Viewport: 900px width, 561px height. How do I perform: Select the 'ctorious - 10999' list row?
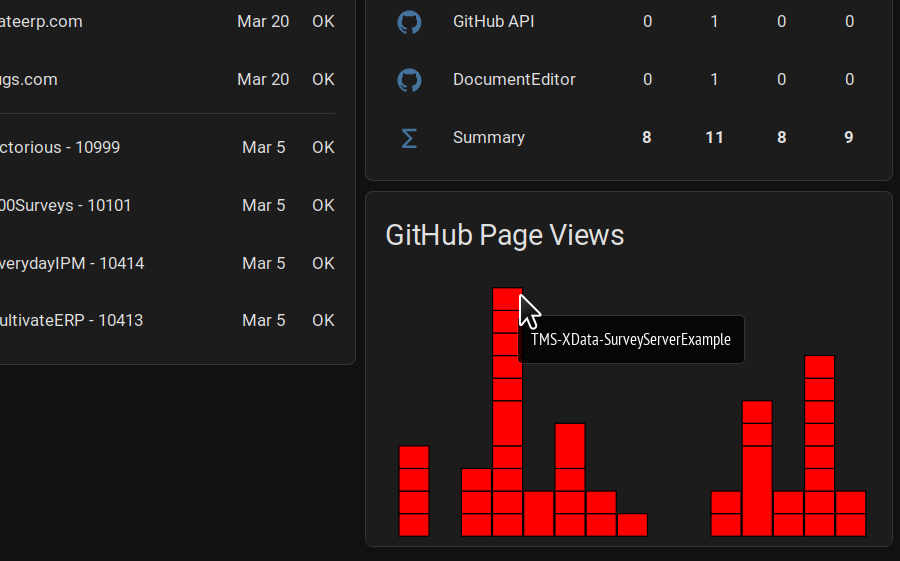pyautogui.click(x=168, y=147)
